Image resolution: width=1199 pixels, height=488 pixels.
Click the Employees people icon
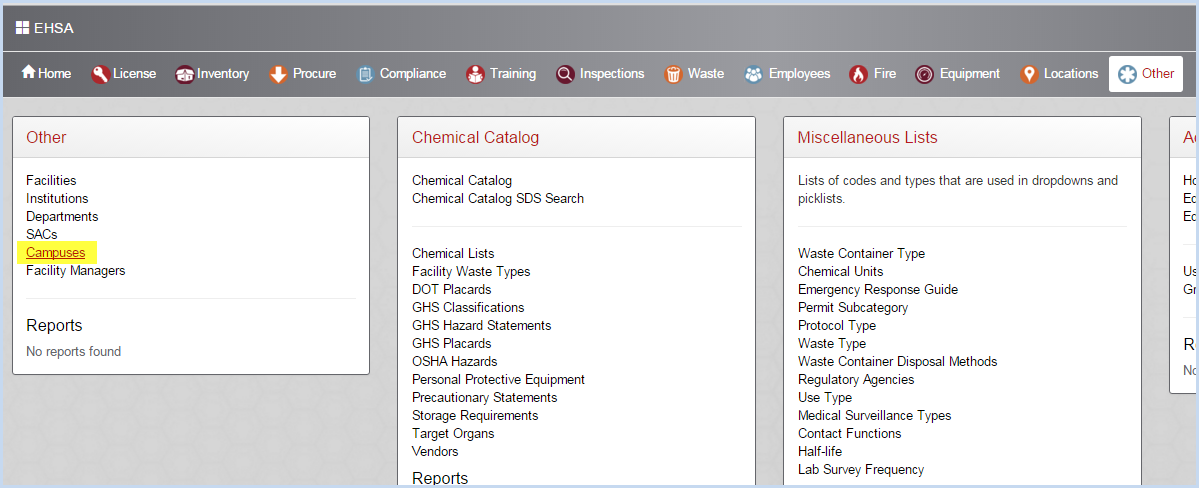[x=754, y=74]
